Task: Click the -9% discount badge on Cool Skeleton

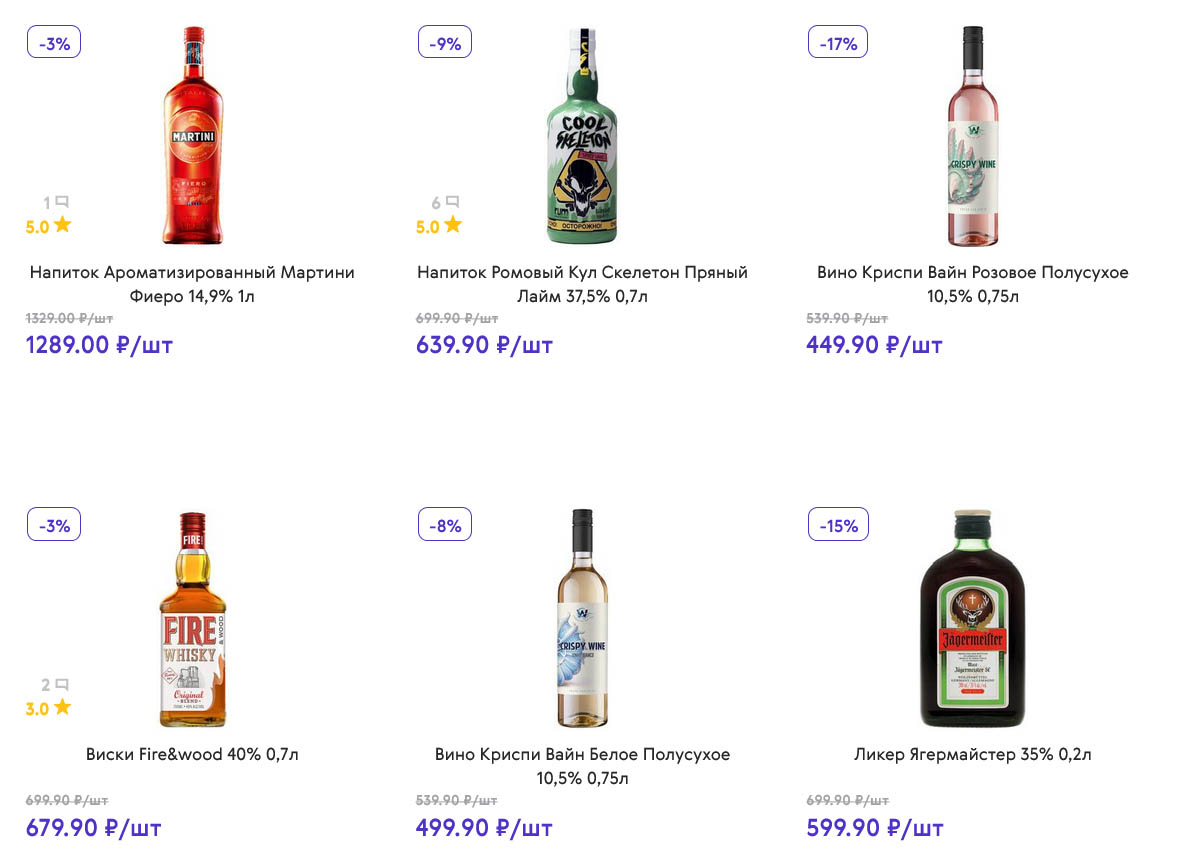Action: (x=445, y=43)
